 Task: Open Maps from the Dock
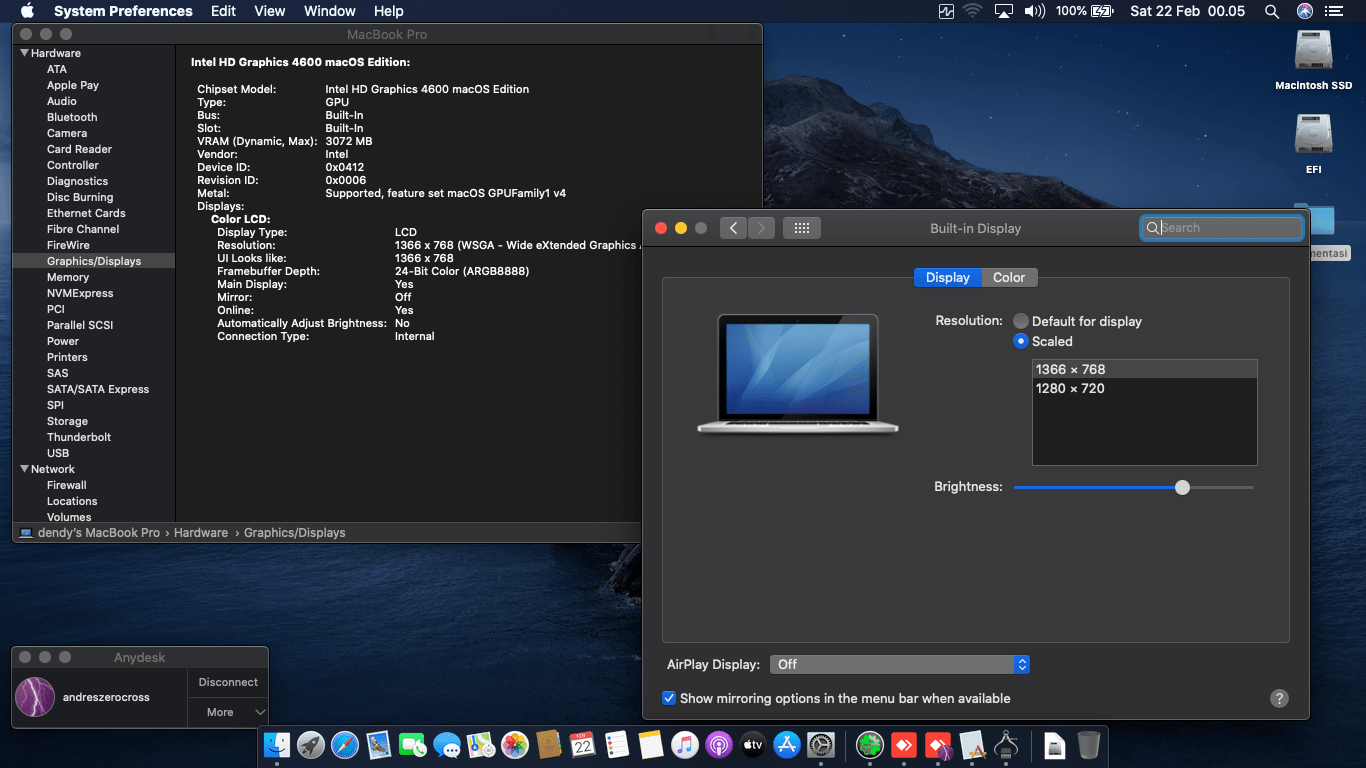pos(481,744)
